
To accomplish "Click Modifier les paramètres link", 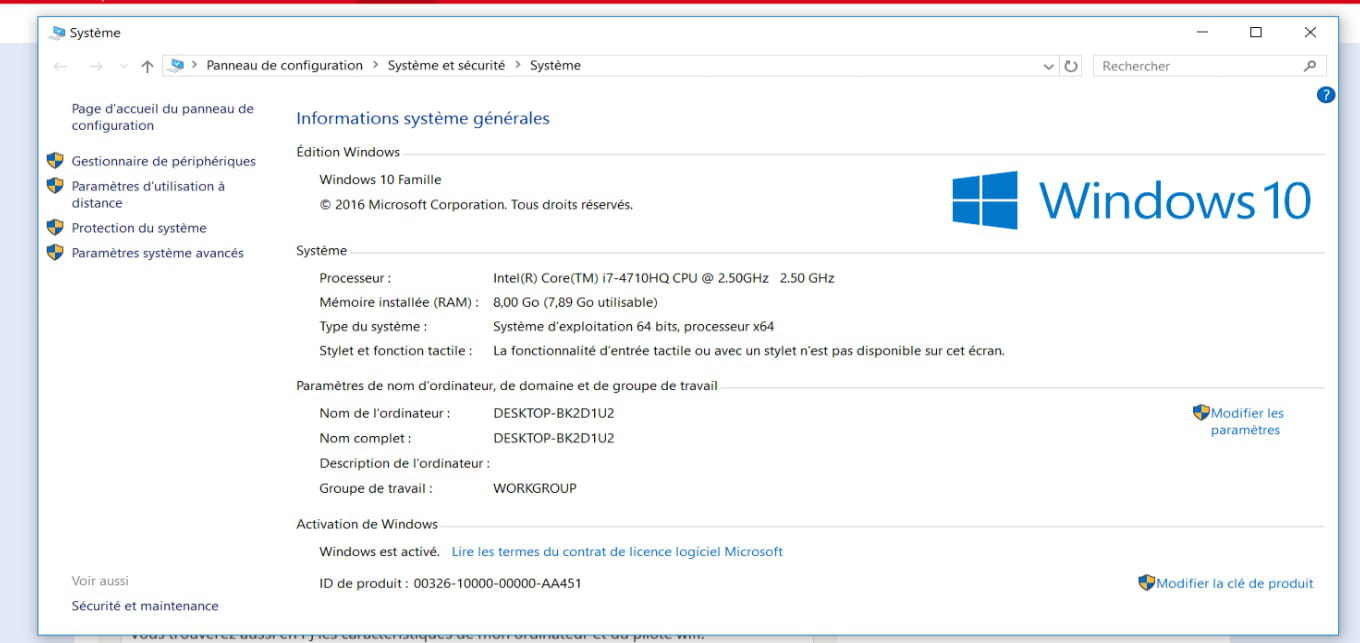I will (x=1246, y=421).
